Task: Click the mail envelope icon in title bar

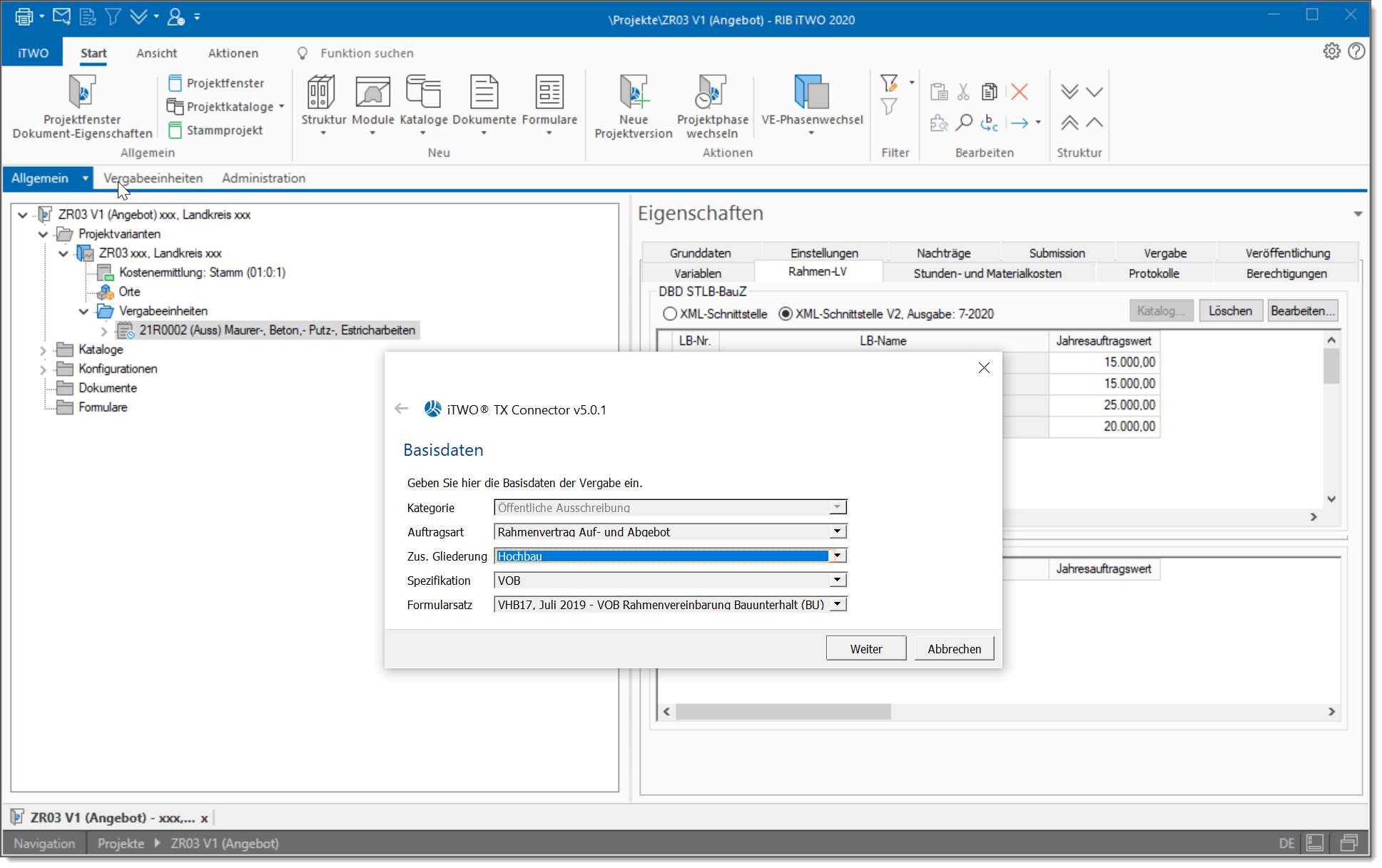Action: [62, 16]
